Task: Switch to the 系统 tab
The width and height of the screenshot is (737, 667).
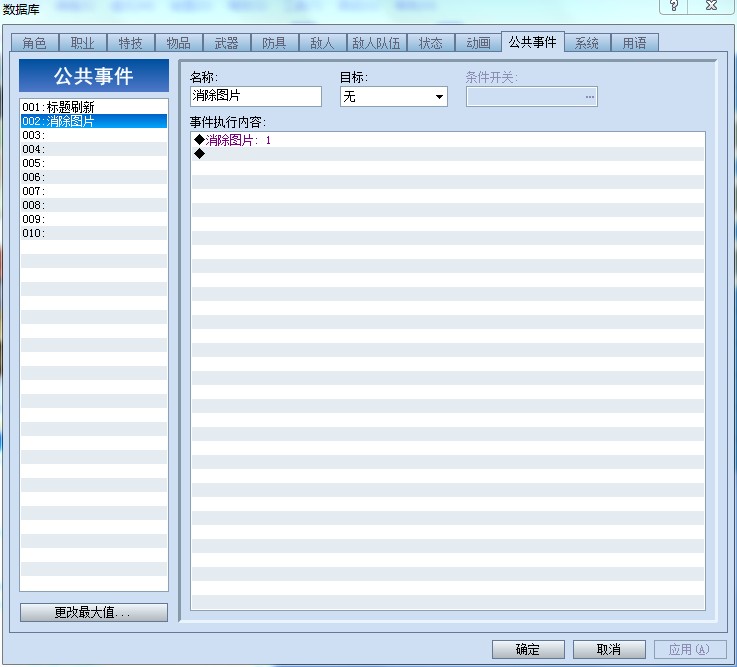Action: point(587,43)
